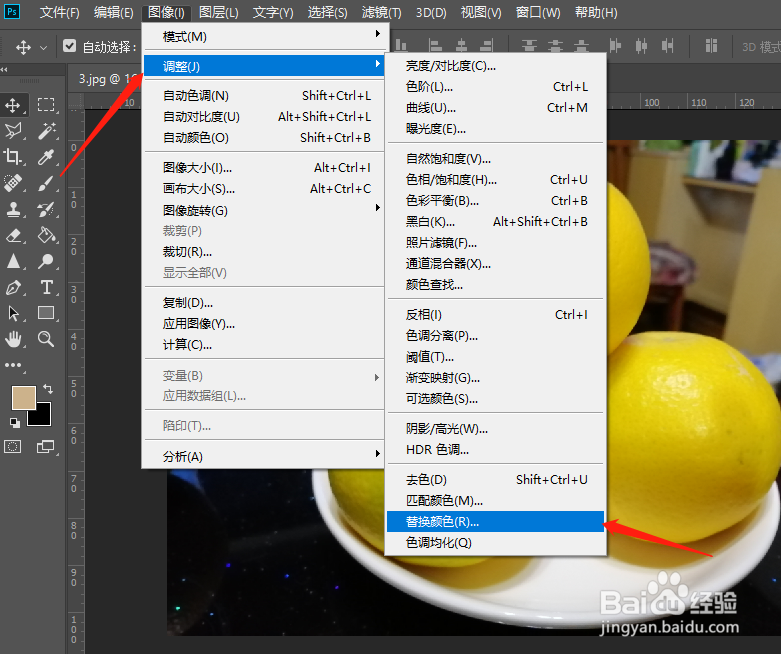Select the Pen tool

pos(13,287)
